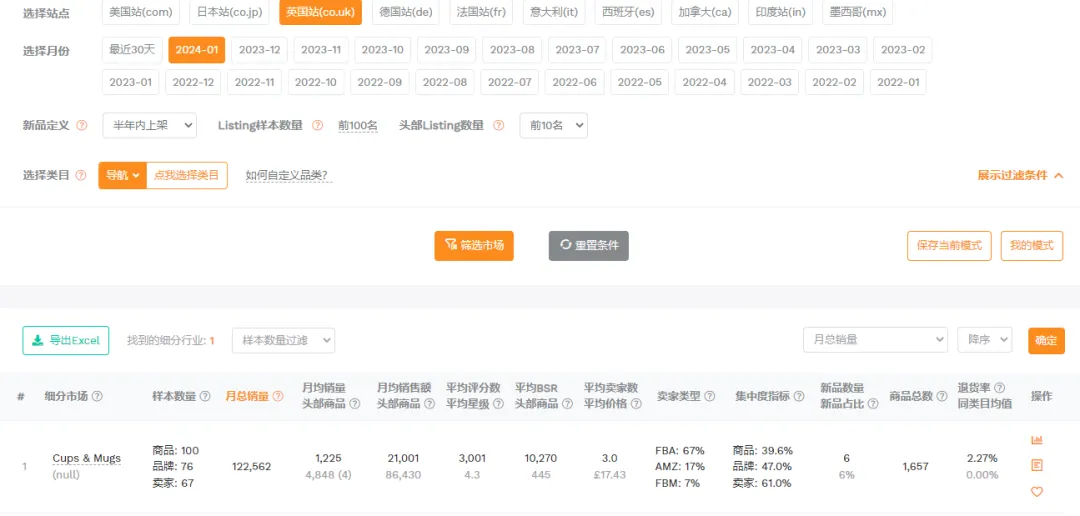Open the 降序 sort order dropdown
1080x516 pixels.
click(985, 340)
